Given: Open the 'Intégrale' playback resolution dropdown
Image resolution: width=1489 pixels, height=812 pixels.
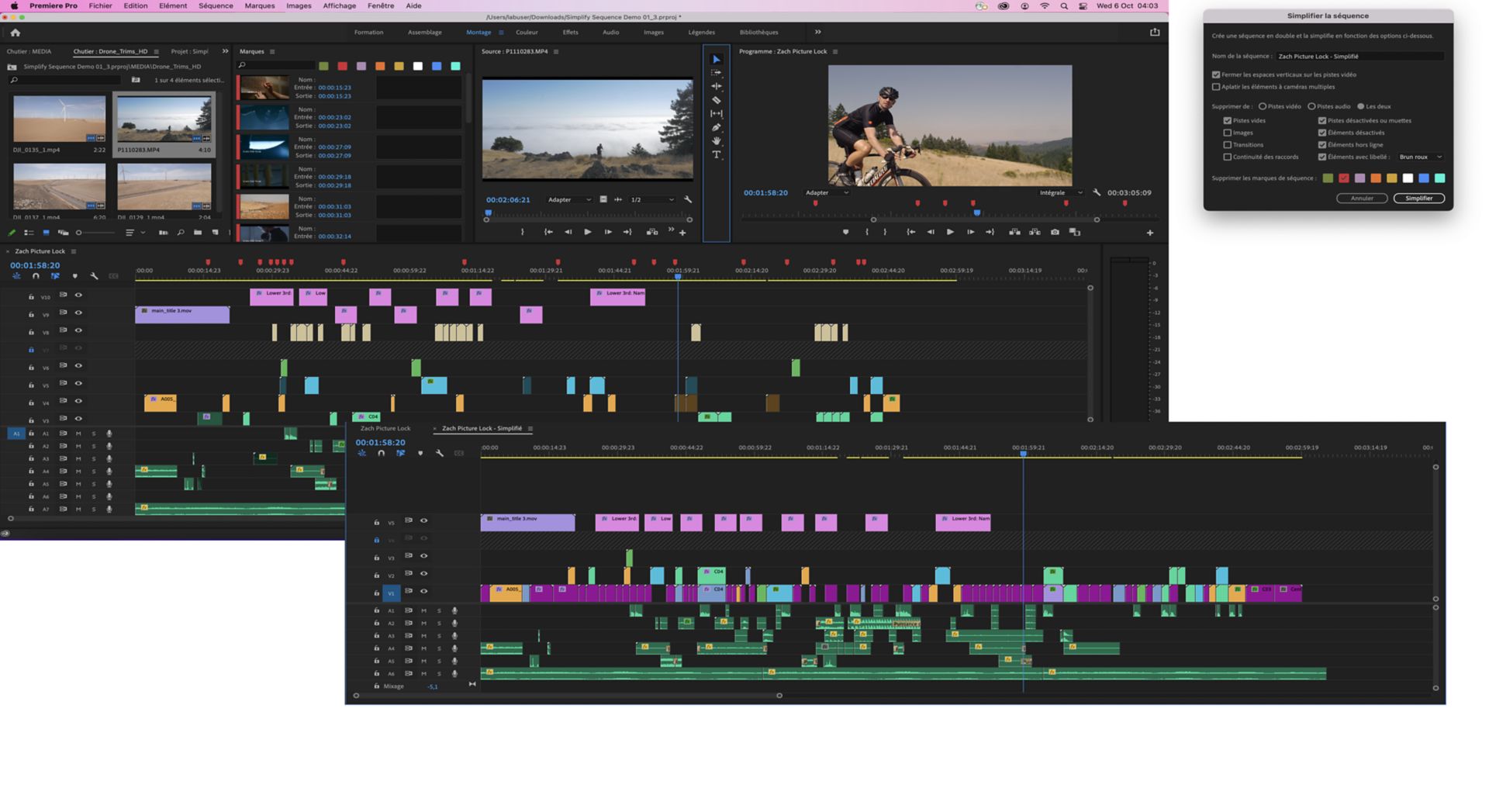Looking at the screenshot, I should click(1060, 193).
